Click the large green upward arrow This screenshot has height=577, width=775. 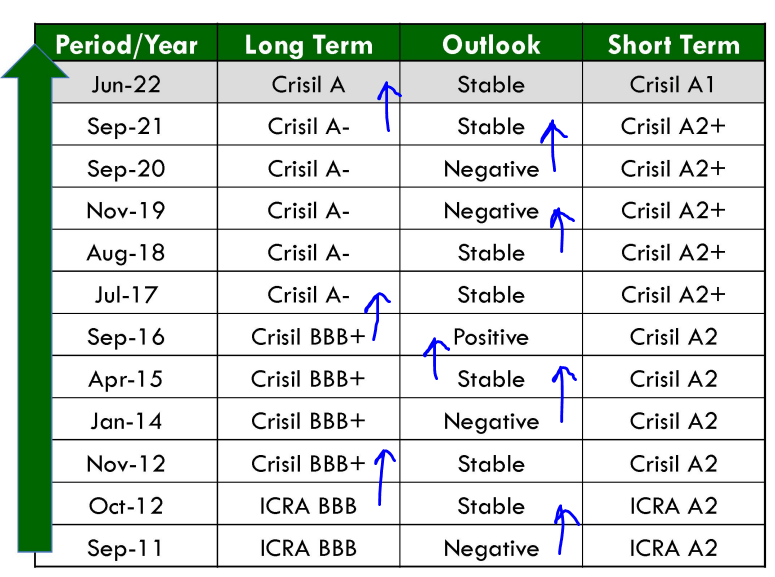tap(36, 300)
